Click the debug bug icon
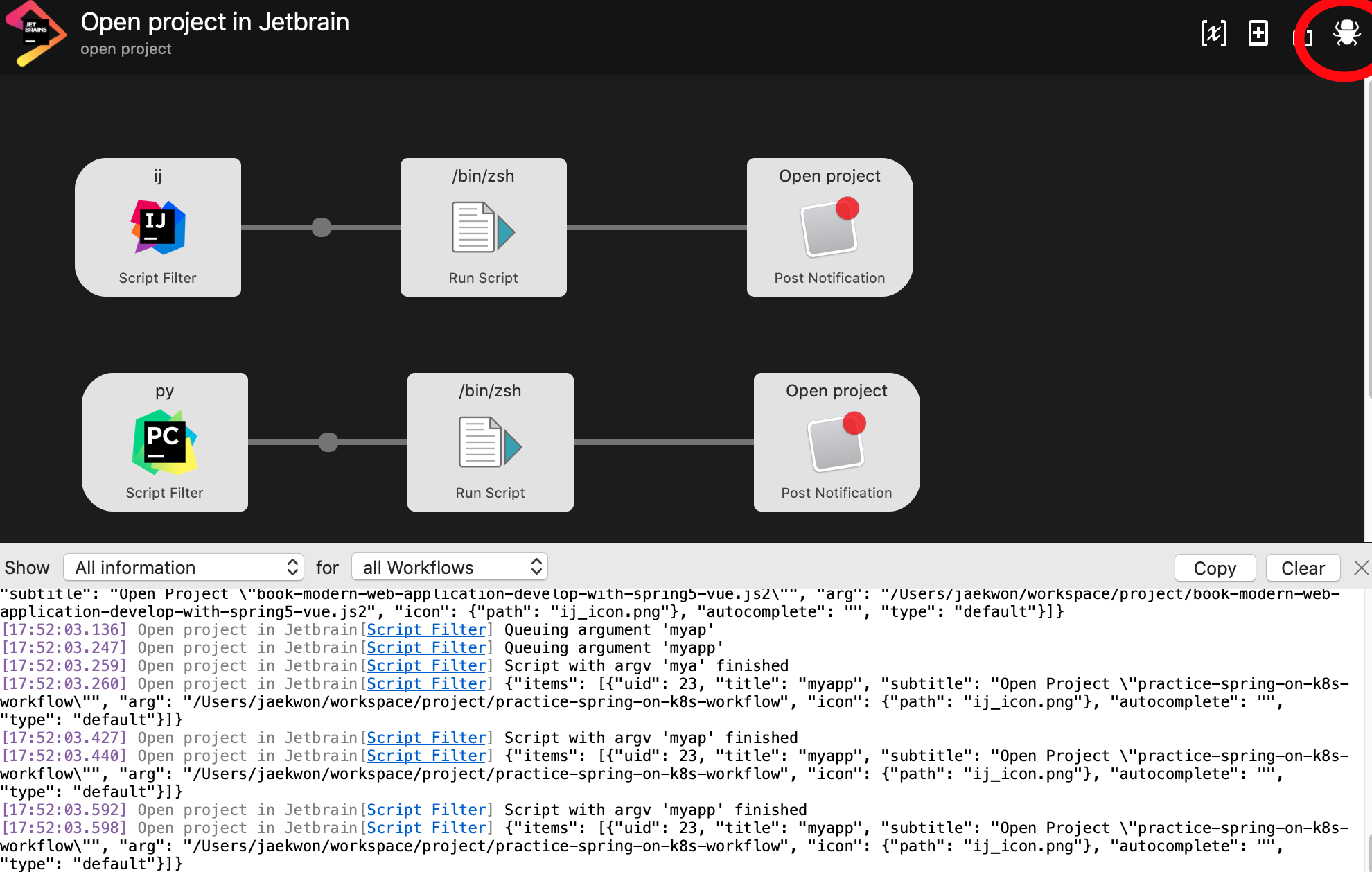Image resolution: width=1372 pixels, height=872 pixels. click(1346, 33)
